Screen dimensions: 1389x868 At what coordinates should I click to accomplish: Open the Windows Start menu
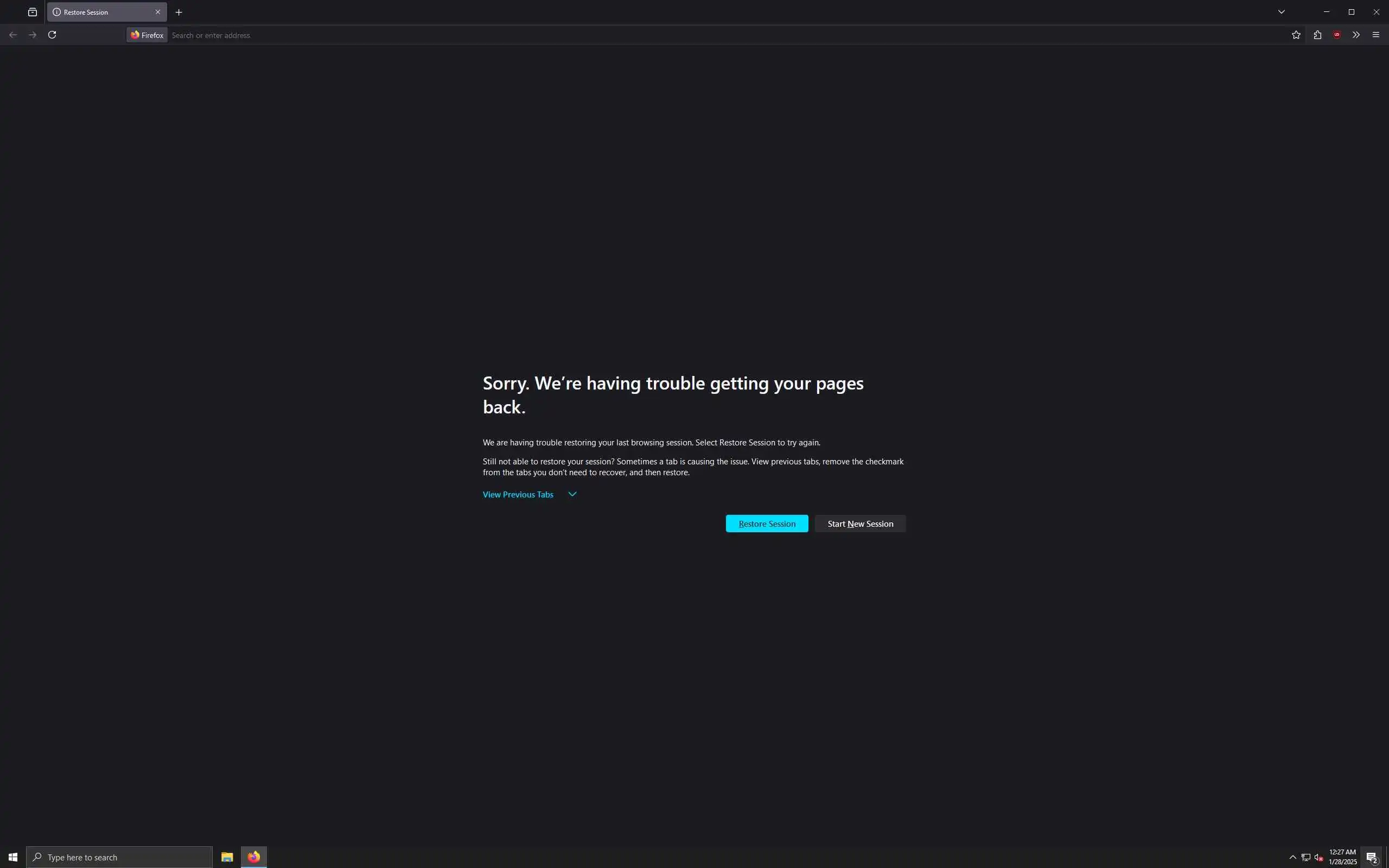pyautogui.click(x=12, y=857)
